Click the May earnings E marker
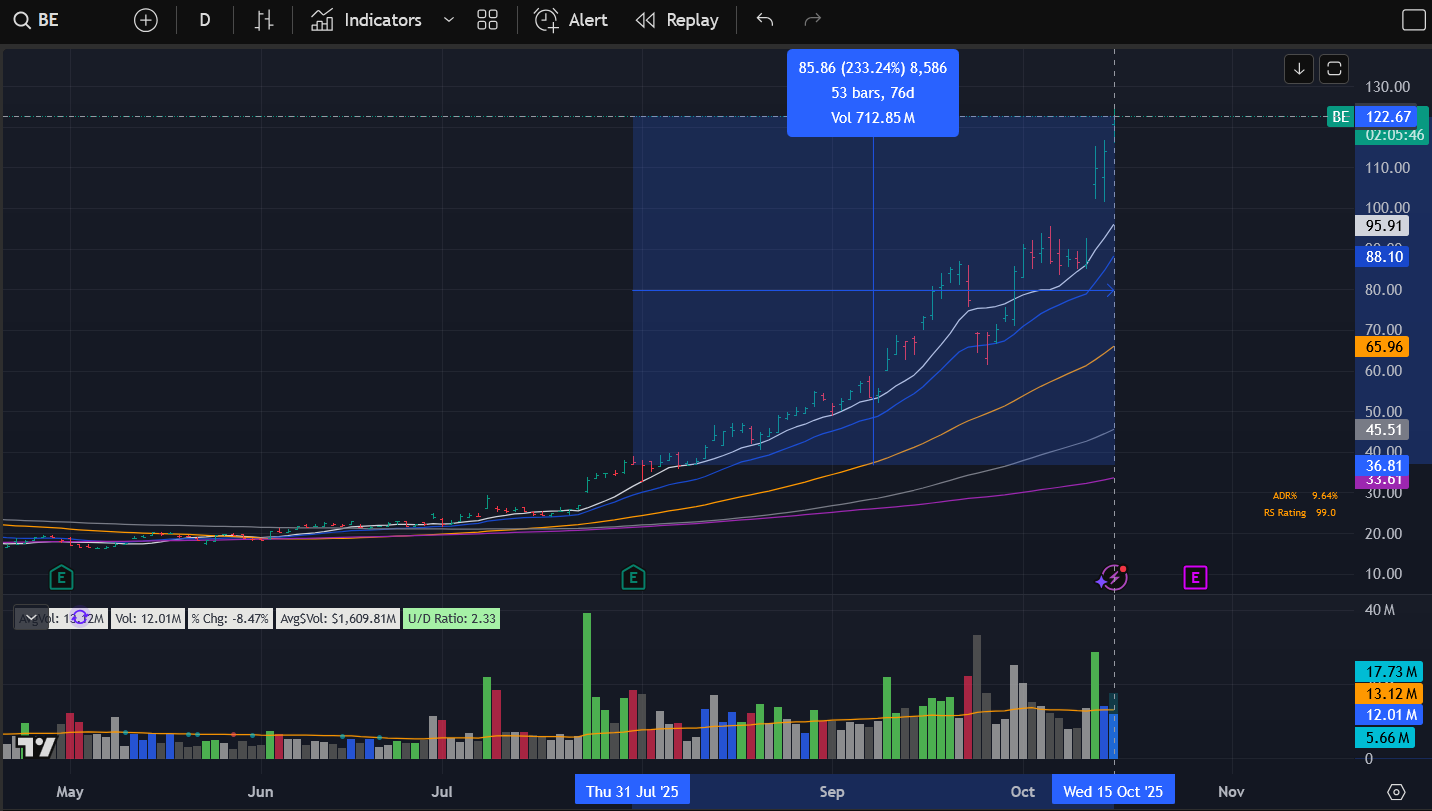 (x=62, y=577)
